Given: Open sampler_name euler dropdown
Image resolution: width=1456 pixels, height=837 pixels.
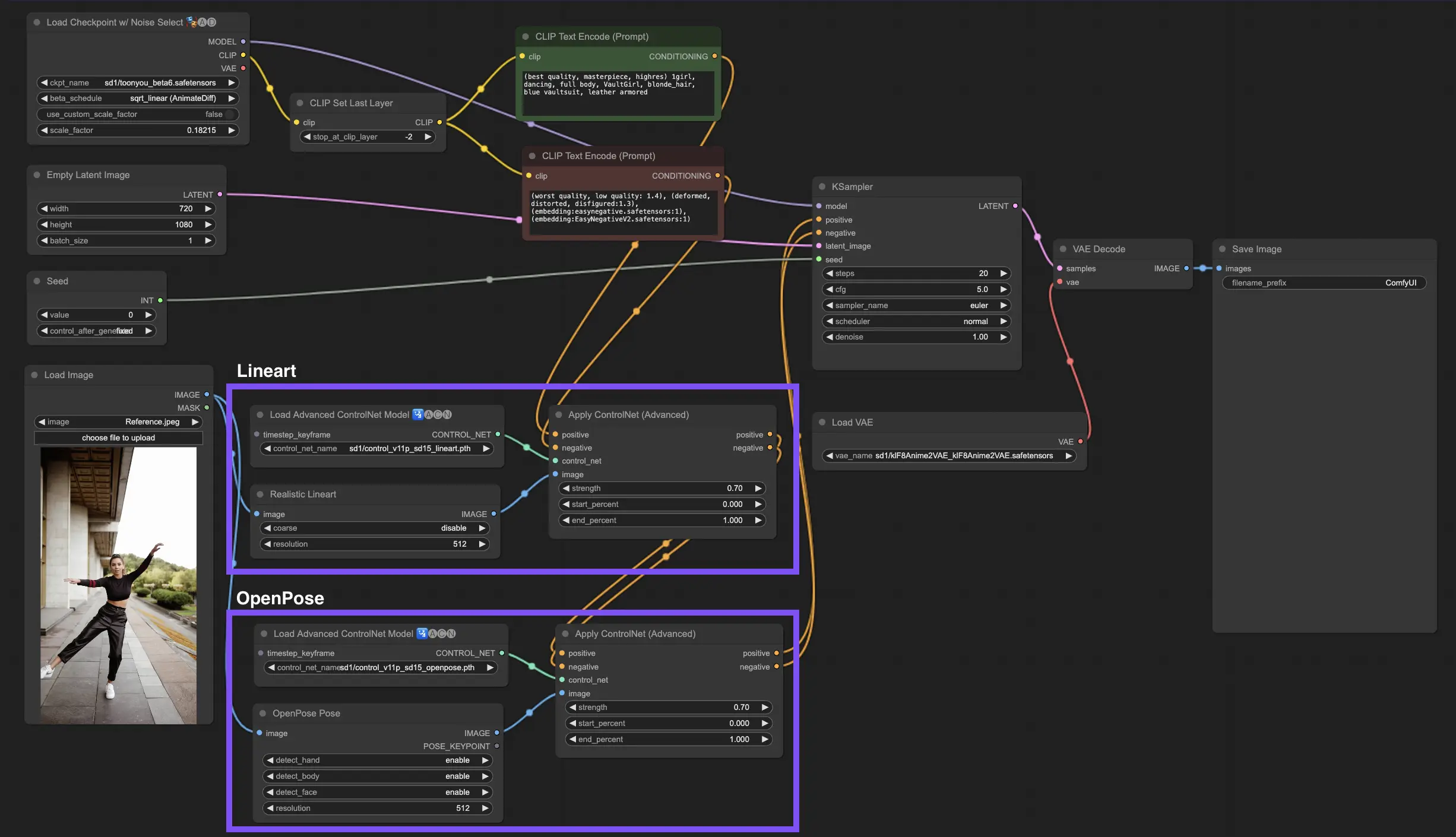Looking at the screenshot, I should (916, 305).
